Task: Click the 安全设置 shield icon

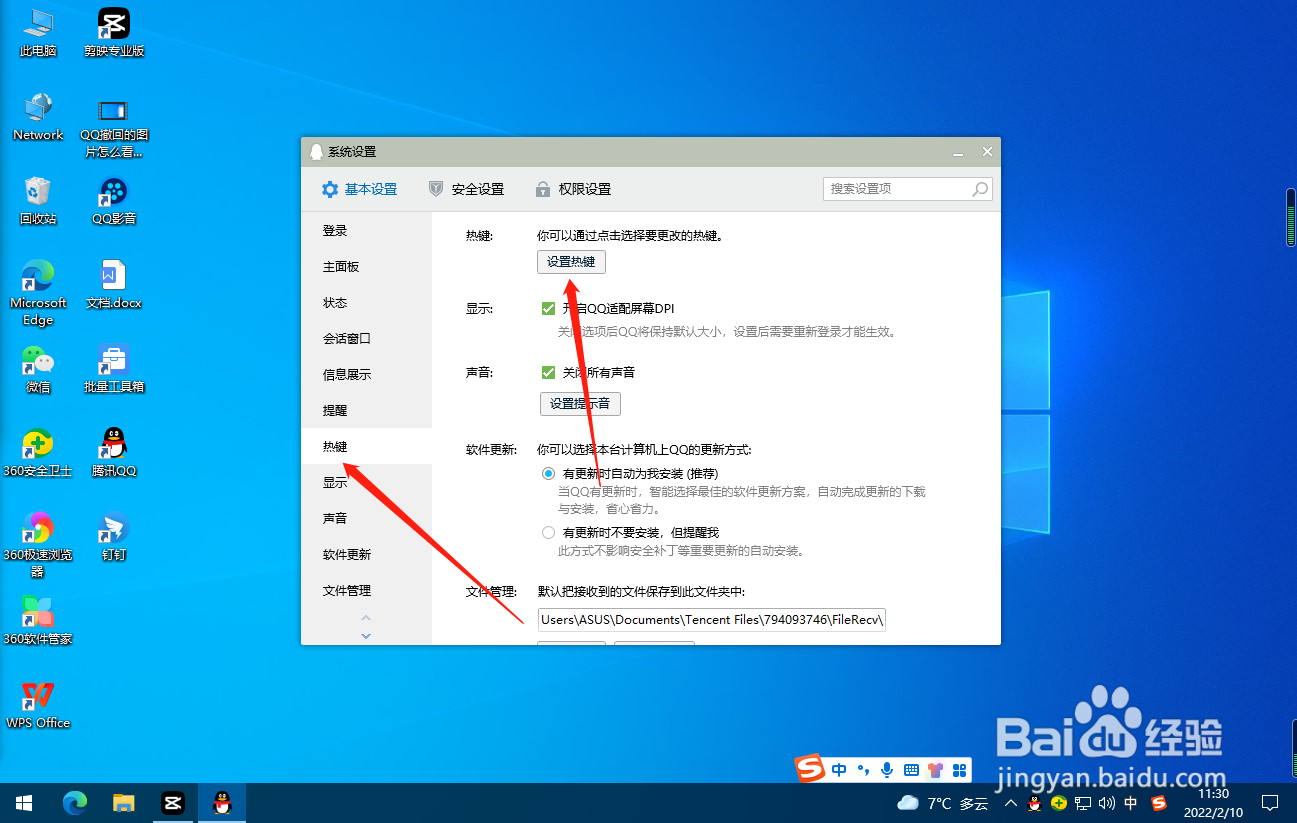Action: tap(435, 188)
